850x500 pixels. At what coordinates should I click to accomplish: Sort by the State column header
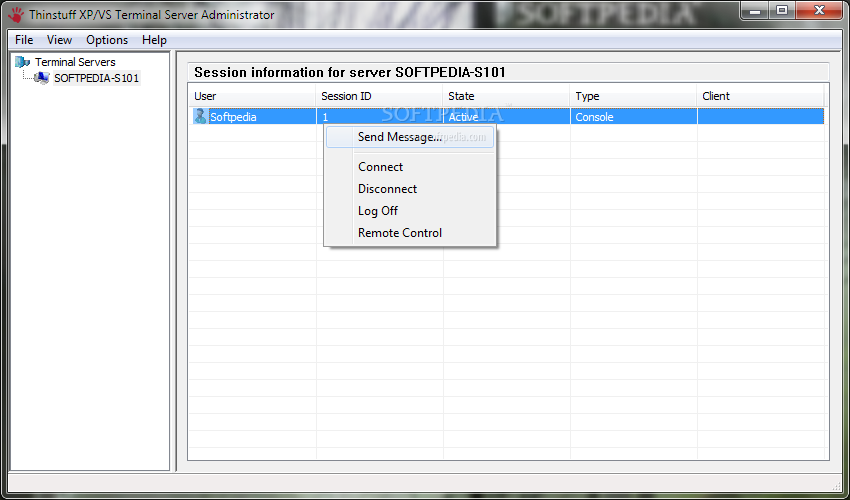tap(506, 96)
